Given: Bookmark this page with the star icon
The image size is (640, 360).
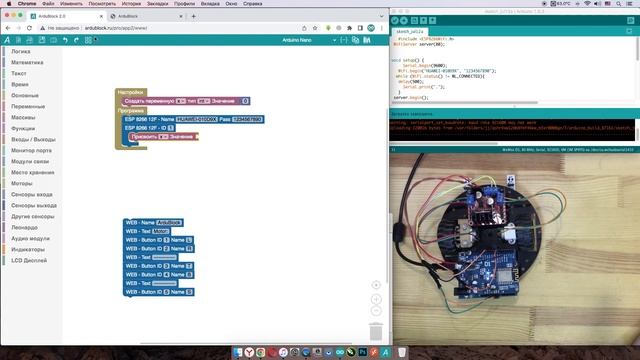Looking at the screenshot, I should [x=315, y=28].
